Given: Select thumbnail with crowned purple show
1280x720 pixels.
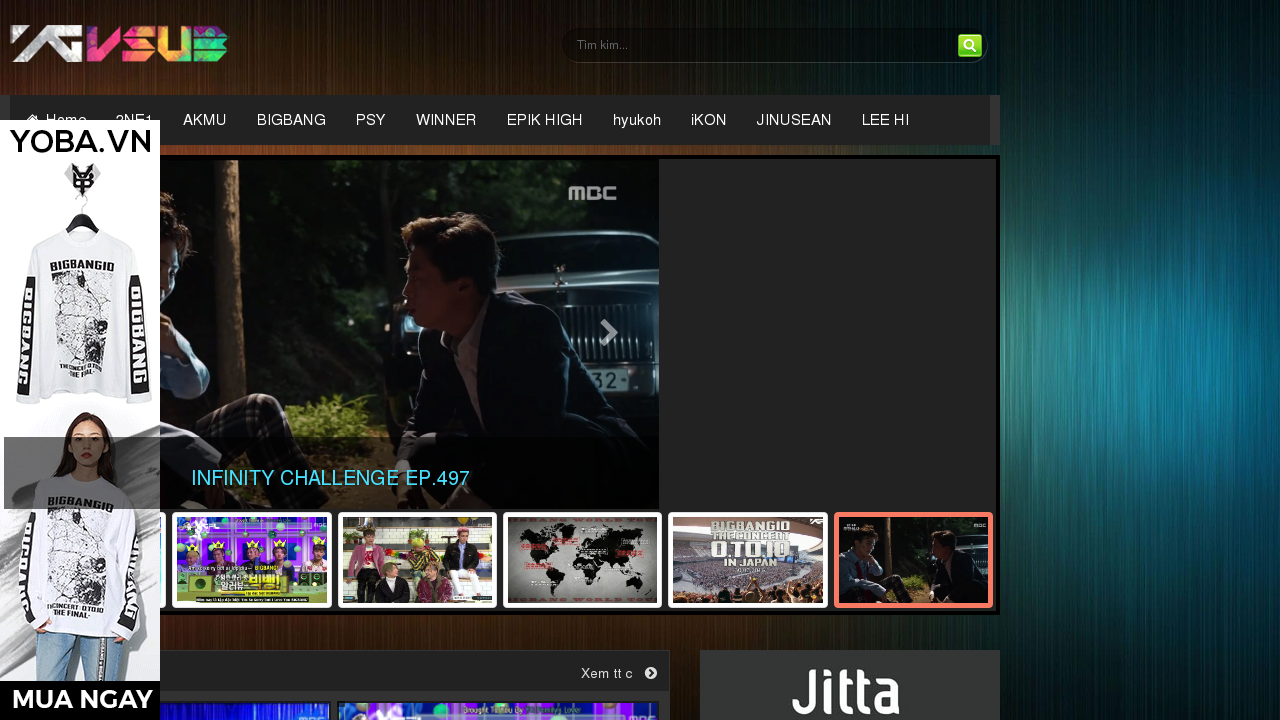Looking at the screenshot, I should click(x=252, y=560).
